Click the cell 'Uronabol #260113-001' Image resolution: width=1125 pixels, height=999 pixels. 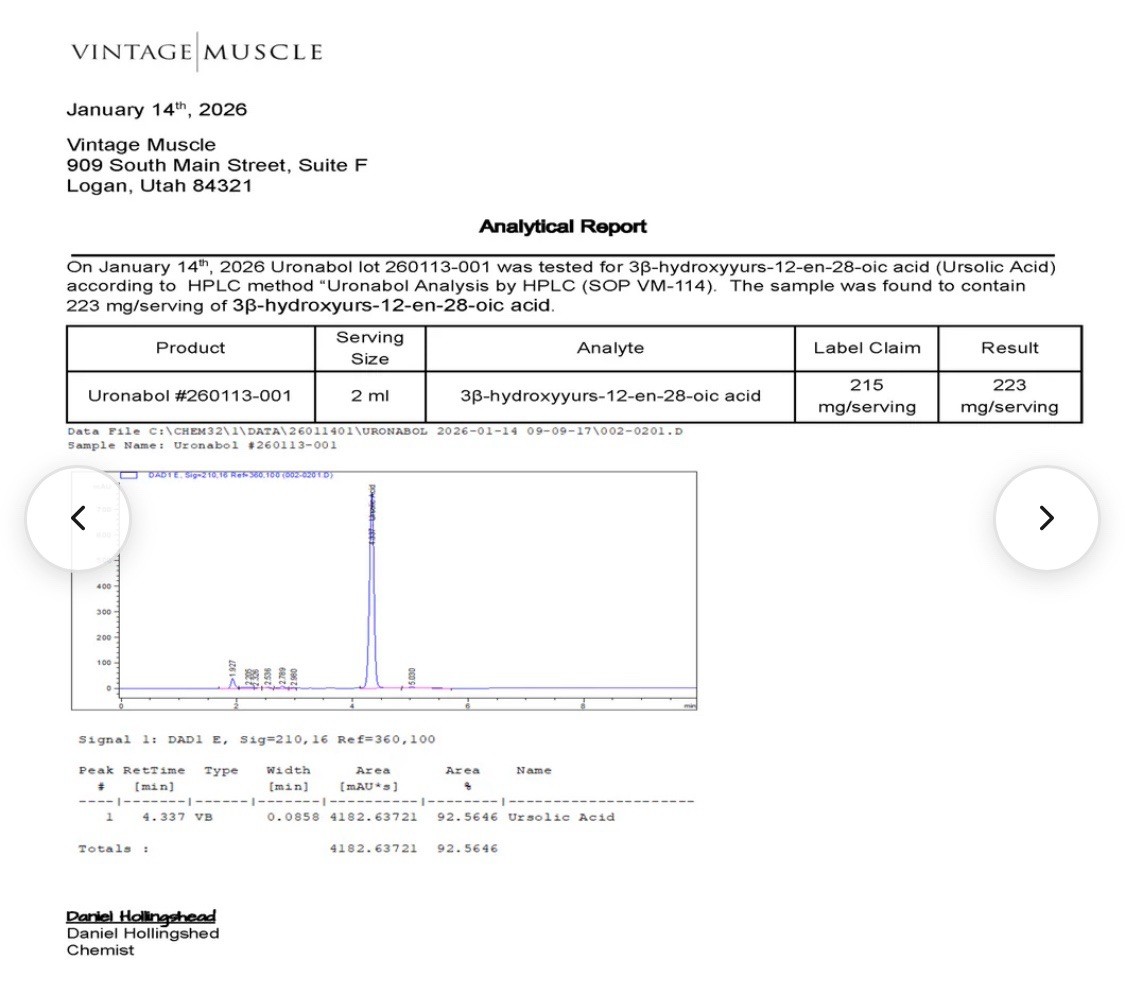coord(190,396)
